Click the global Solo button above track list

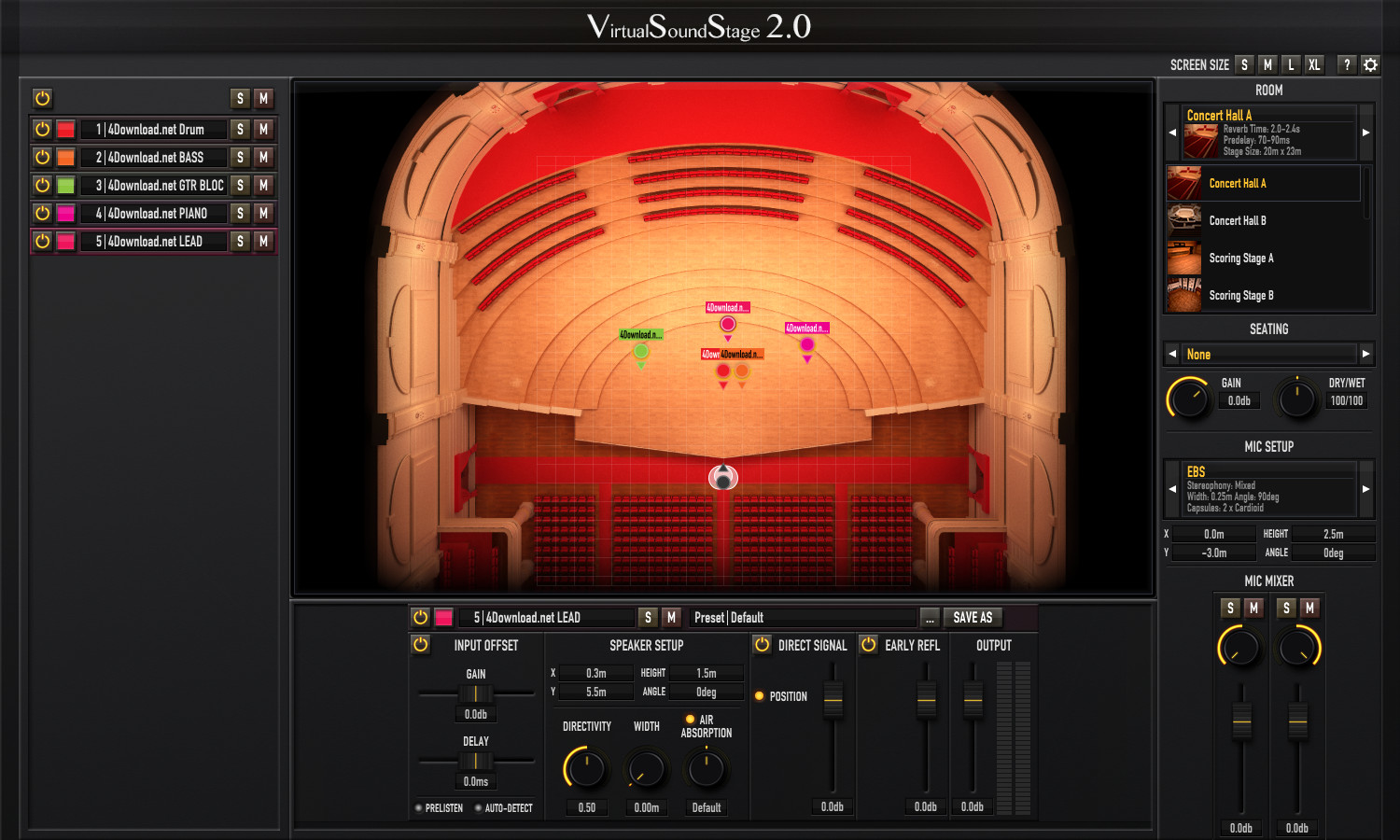[x=240, y=98]
